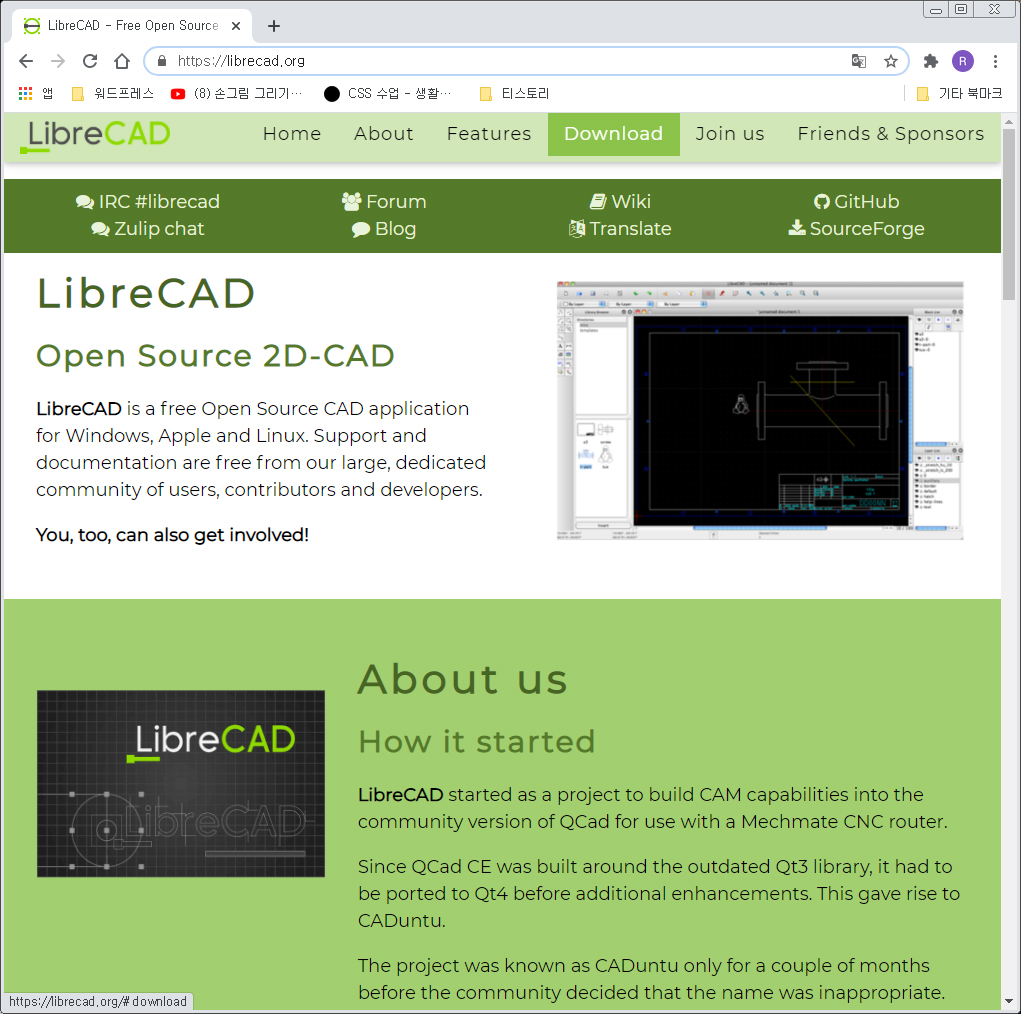Click the 'How it started' subheading
1021x1014 pixels.
coord(477,742)
